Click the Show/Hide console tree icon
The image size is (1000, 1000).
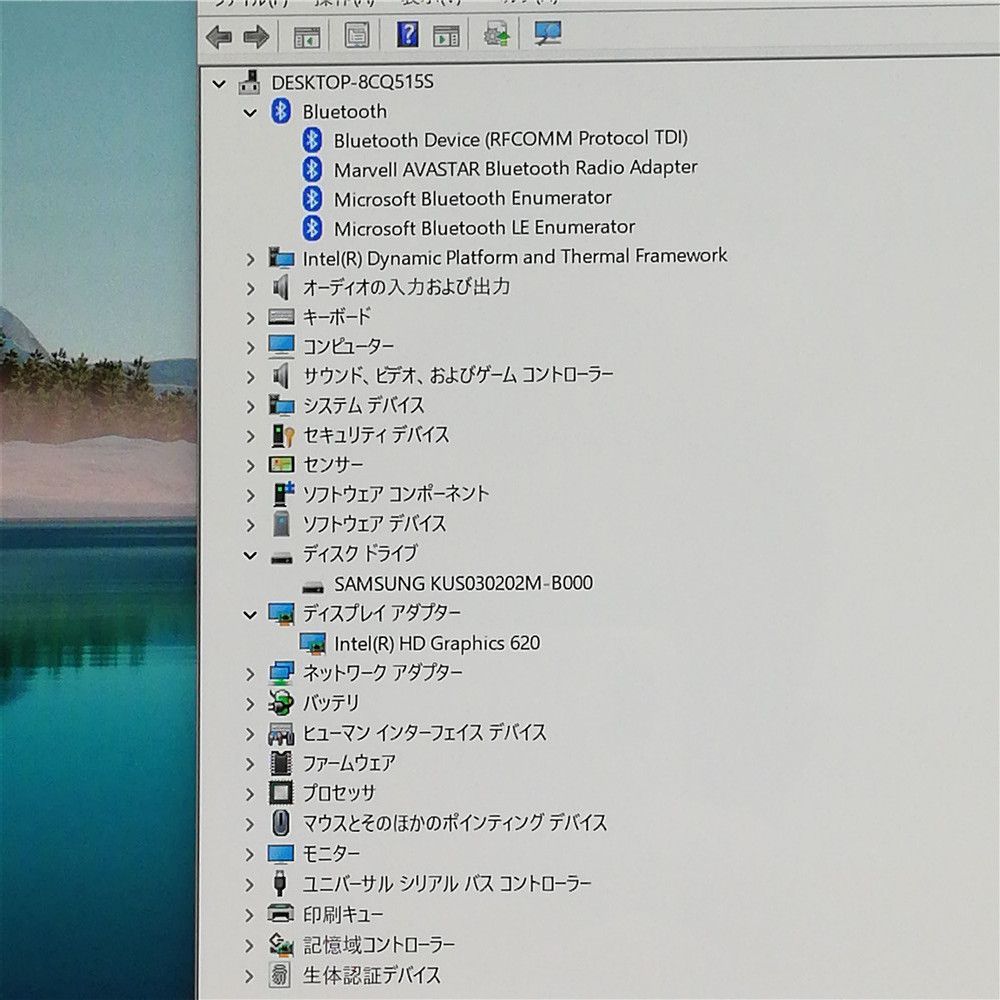coord(305,36)
